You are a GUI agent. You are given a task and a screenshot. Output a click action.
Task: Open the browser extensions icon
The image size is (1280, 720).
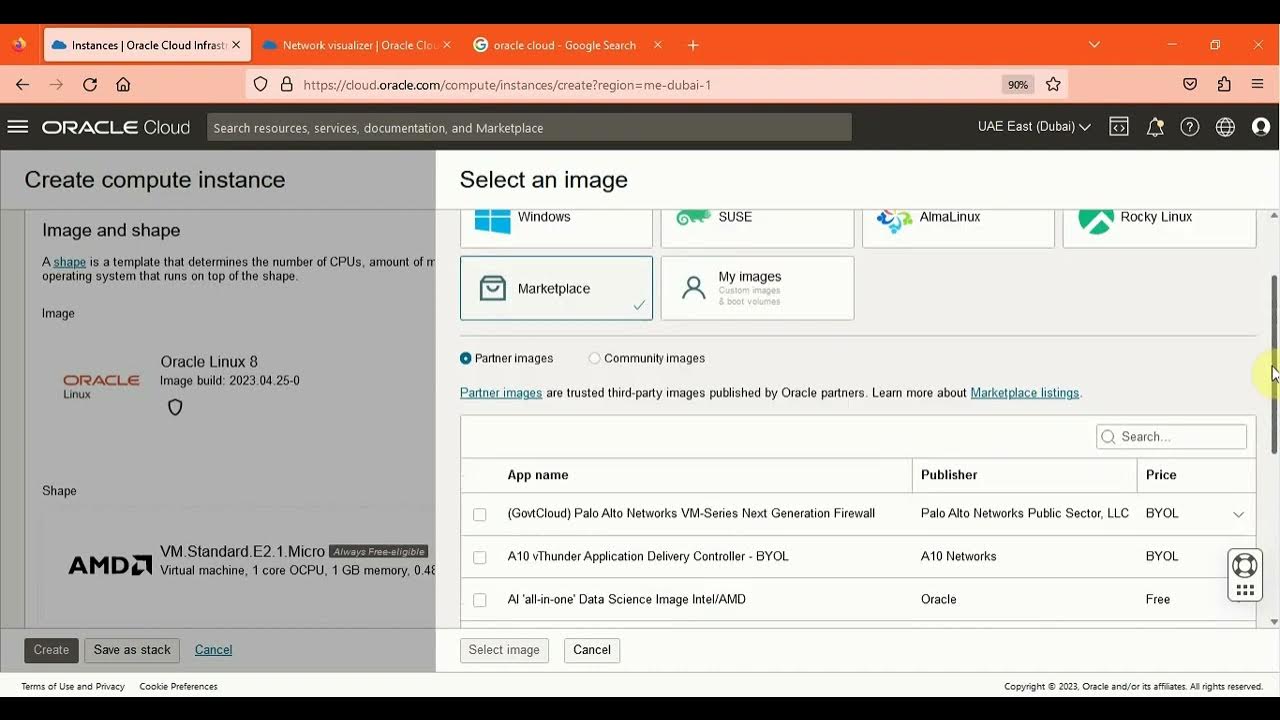1224,85
